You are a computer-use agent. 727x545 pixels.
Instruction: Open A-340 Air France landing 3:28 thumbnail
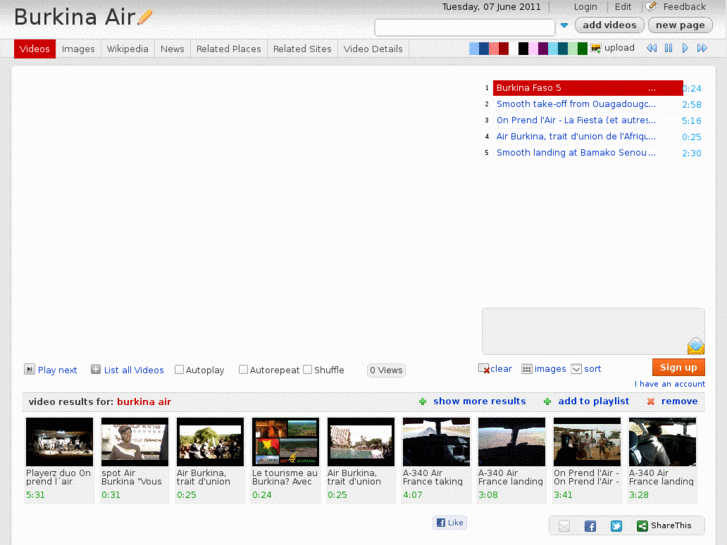[663, 442]
